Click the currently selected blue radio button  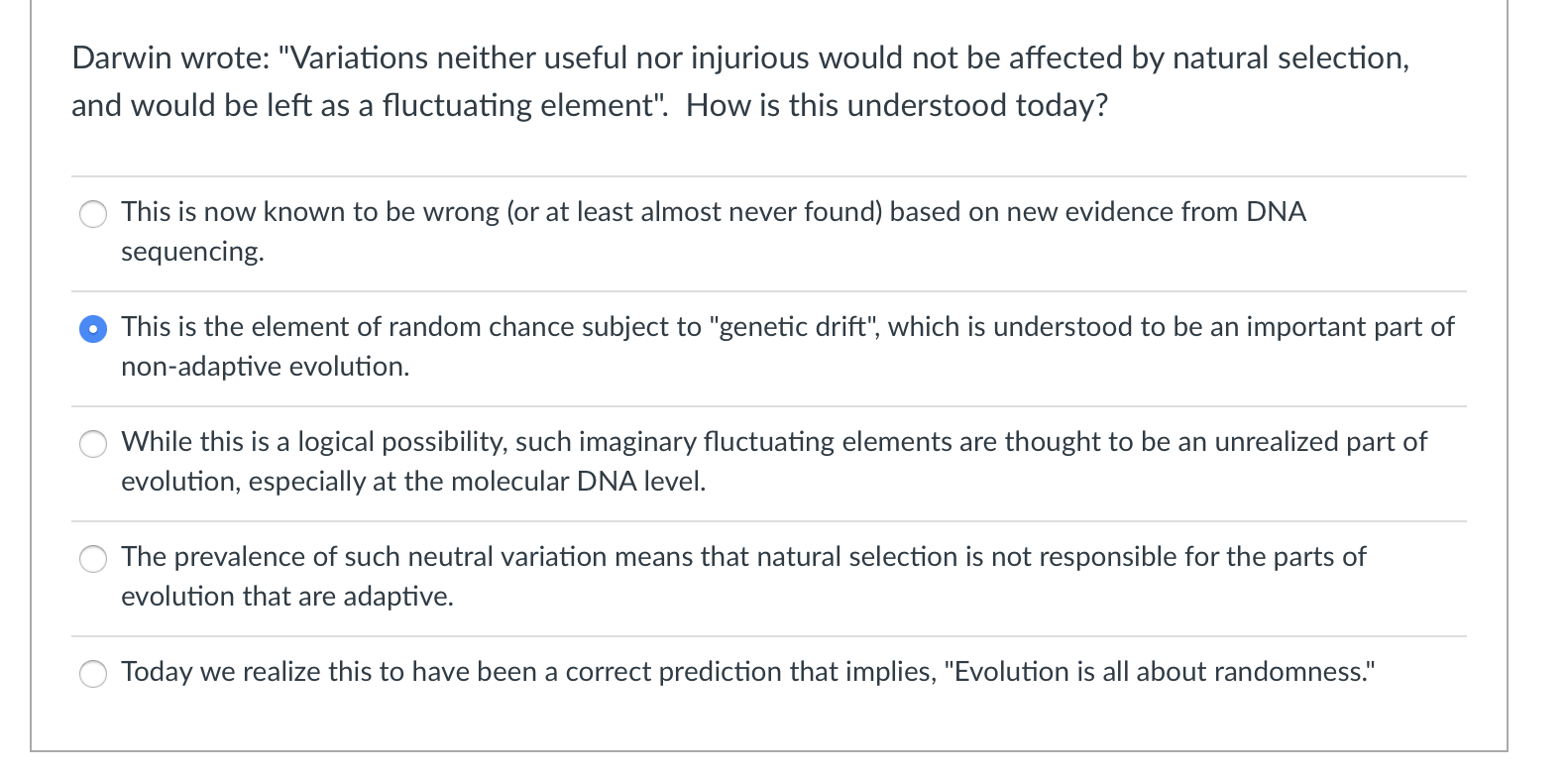(93, 328)
